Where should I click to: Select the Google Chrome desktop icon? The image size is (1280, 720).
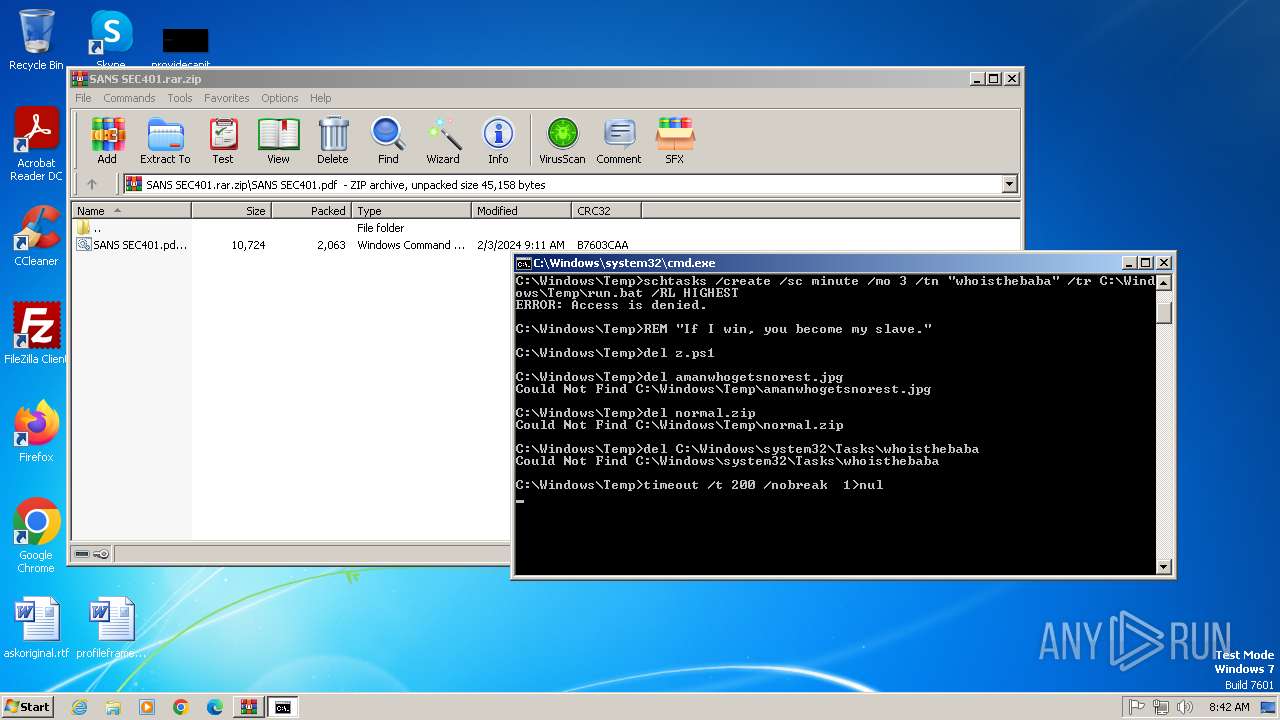36,536
